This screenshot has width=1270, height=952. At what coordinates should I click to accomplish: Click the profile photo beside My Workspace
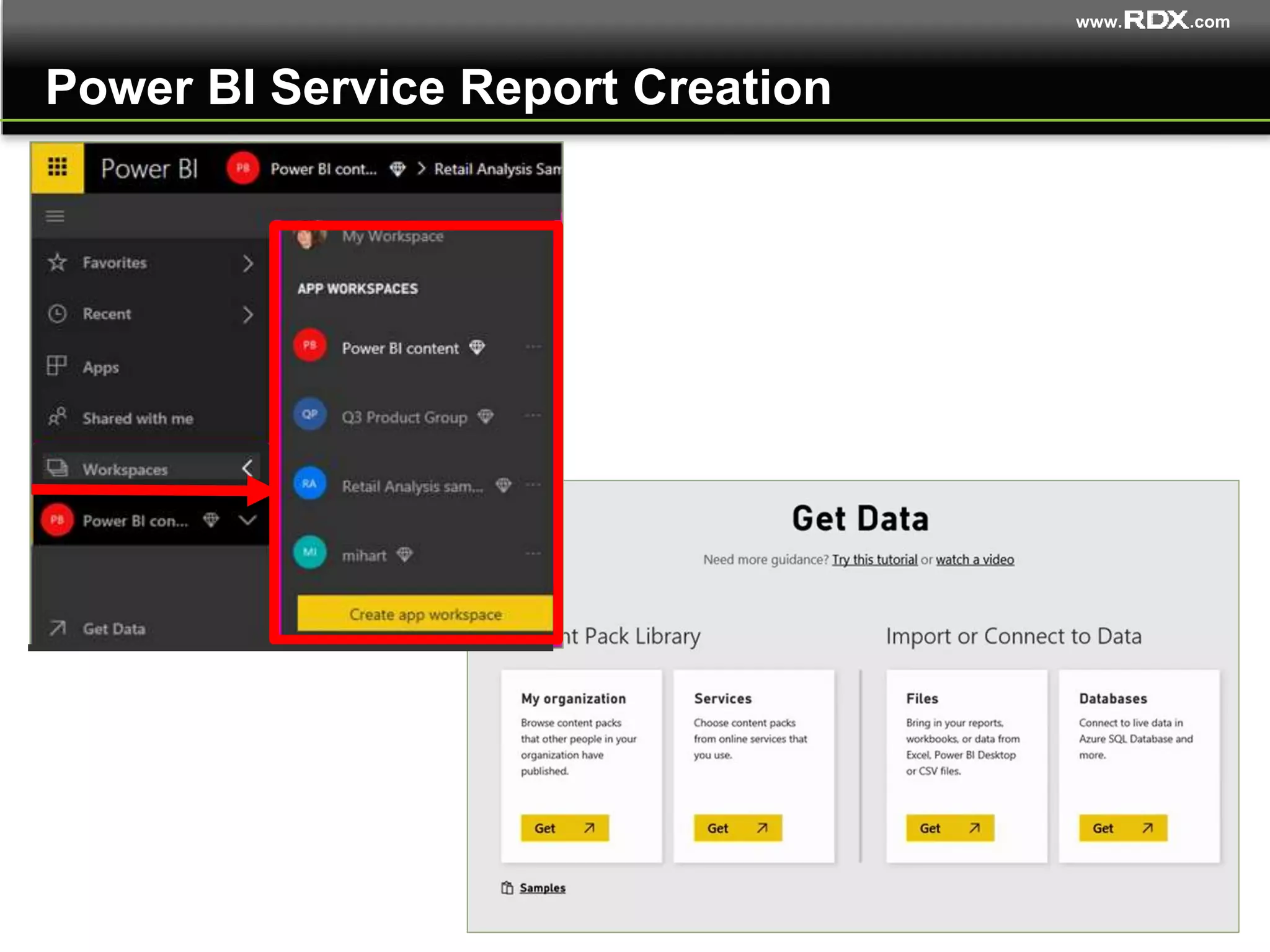[311, 238]
